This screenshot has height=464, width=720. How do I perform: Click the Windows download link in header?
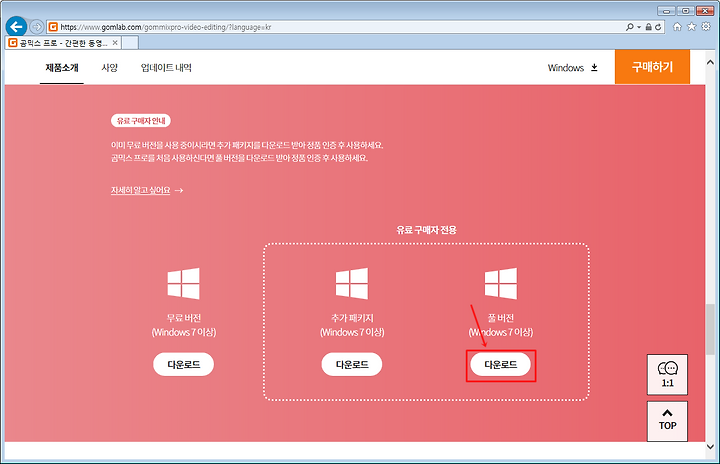click(573, 68)
